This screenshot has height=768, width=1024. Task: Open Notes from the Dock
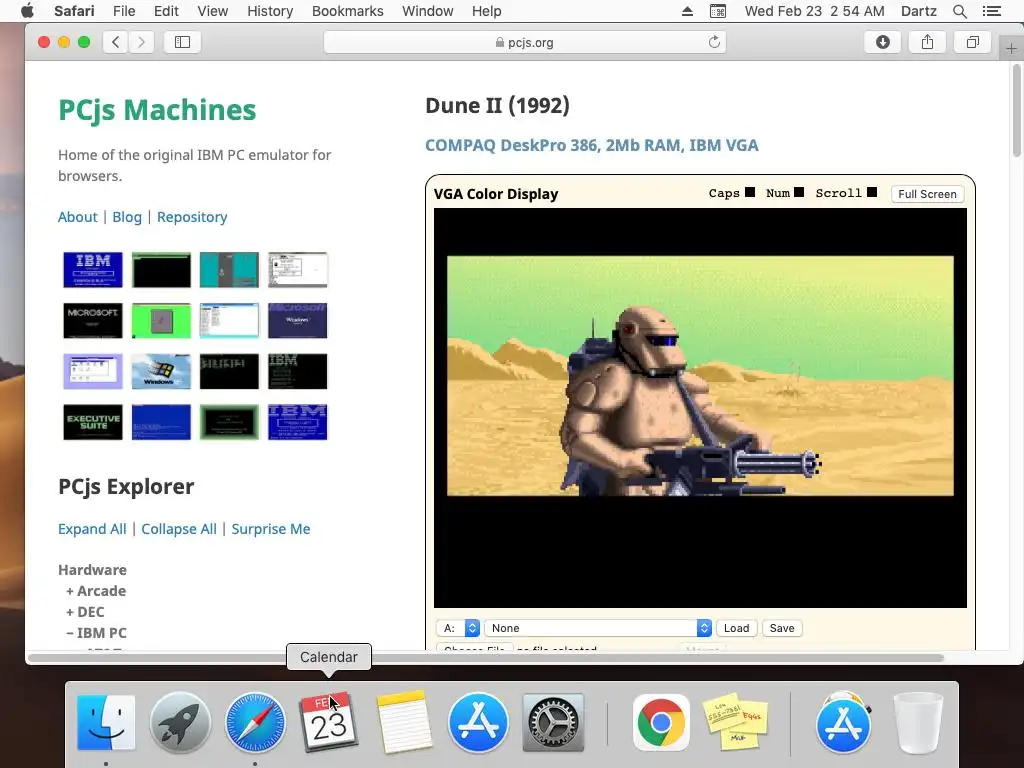[404, 722]
